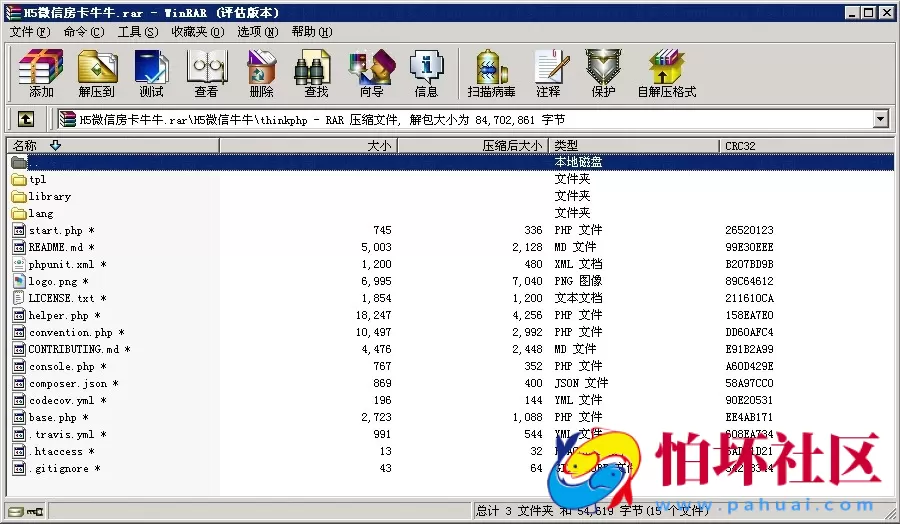The width and height of the screenshot is (900, 524).
Task: Click the 信息 (Info) toolbar icon
Action: pyautogui.click(x=426, y=73)
